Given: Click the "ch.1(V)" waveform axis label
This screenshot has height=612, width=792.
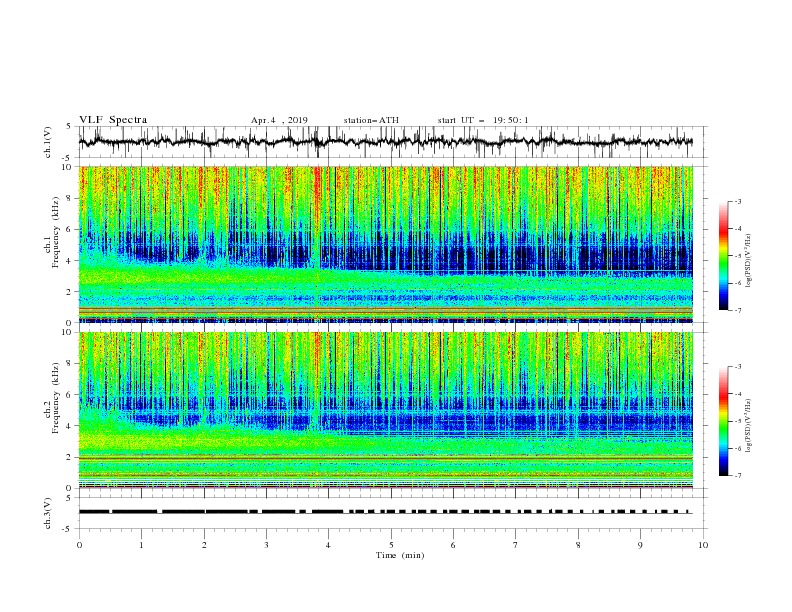Looking at the screenshot, I should (48, 142).
